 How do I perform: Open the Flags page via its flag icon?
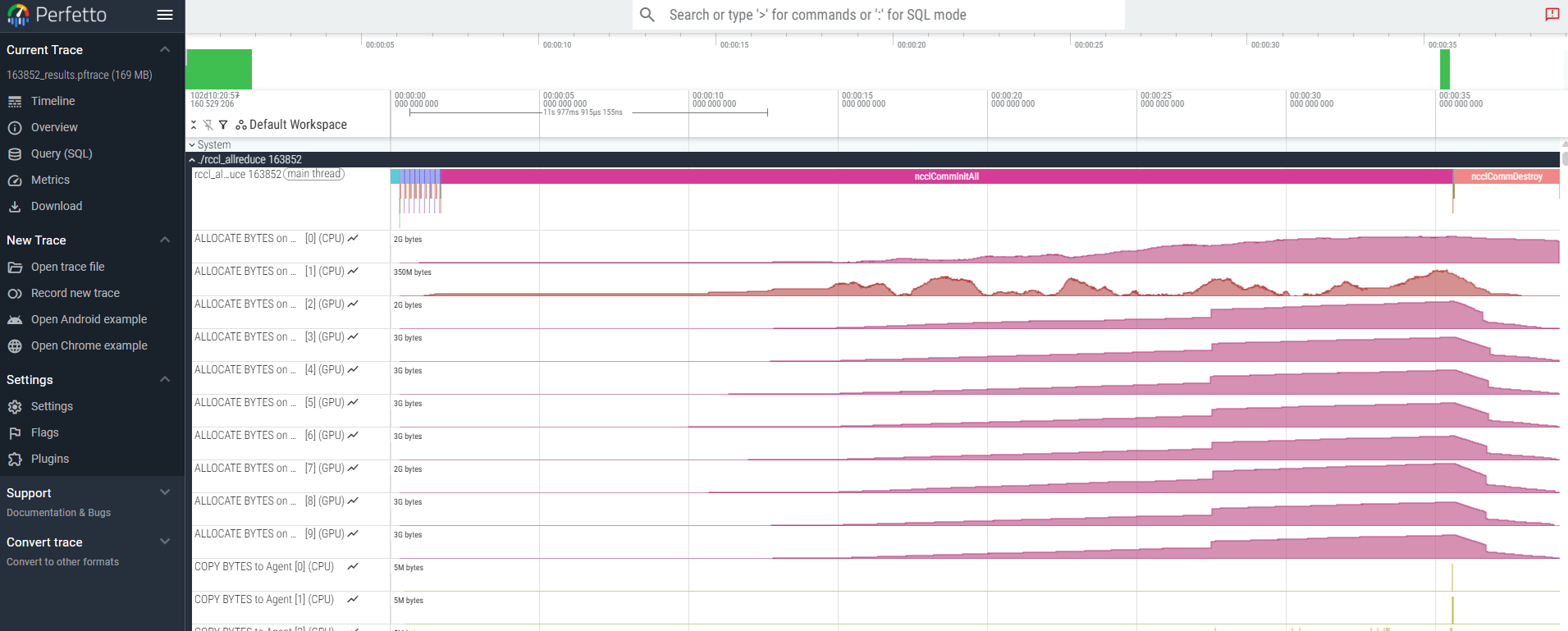coord(15,433)
